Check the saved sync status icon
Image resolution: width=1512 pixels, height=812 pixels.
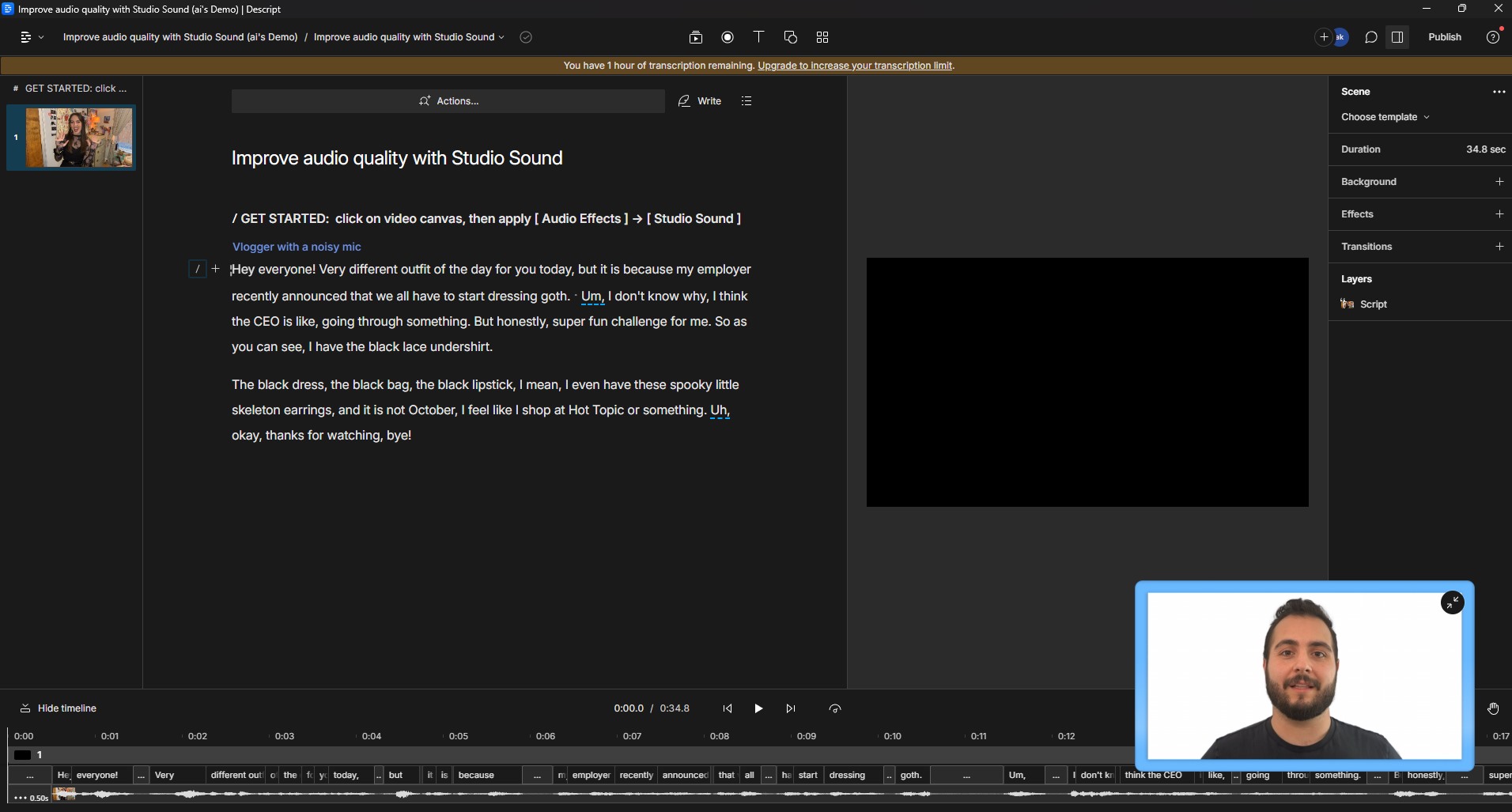coord(526,37)
